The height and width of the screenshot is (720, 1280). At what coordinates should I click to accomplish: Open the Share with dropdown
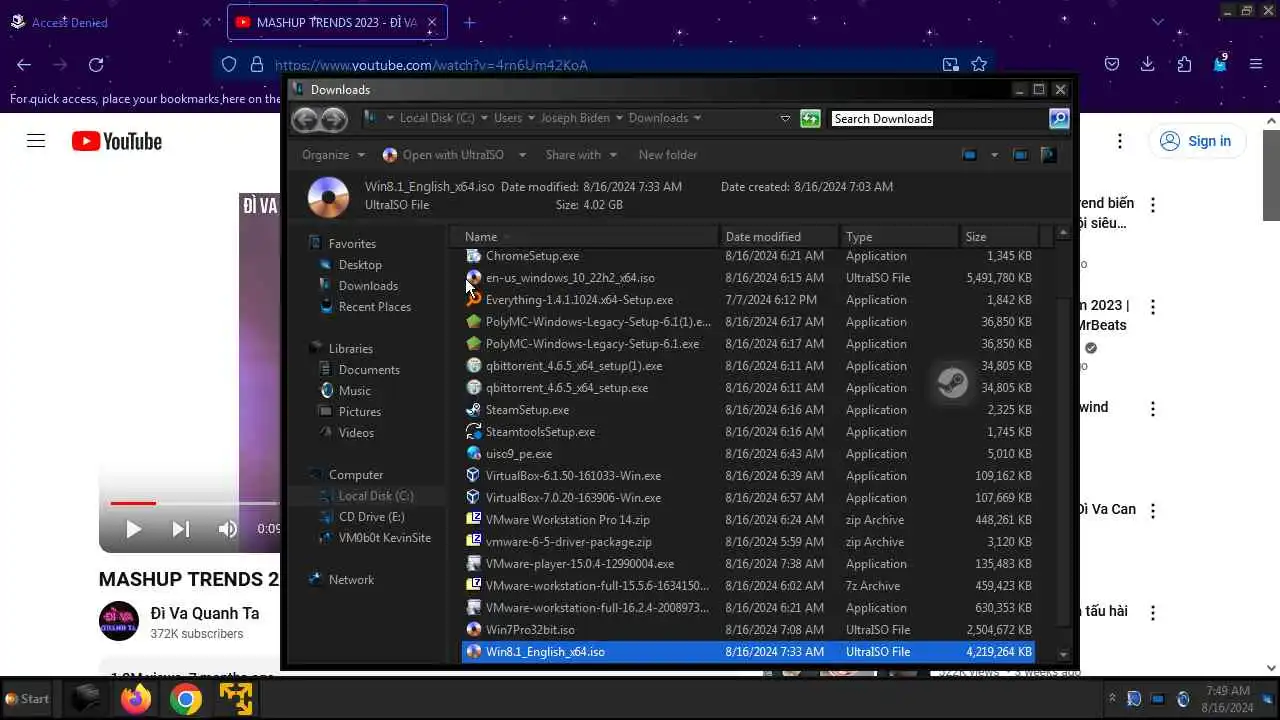click(581, 155)
